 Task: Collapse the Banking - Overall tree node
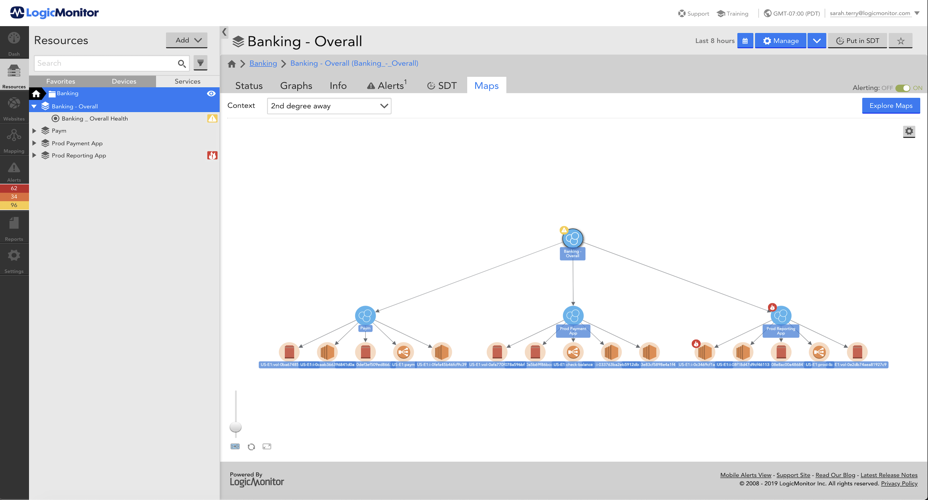click(34, 107)
